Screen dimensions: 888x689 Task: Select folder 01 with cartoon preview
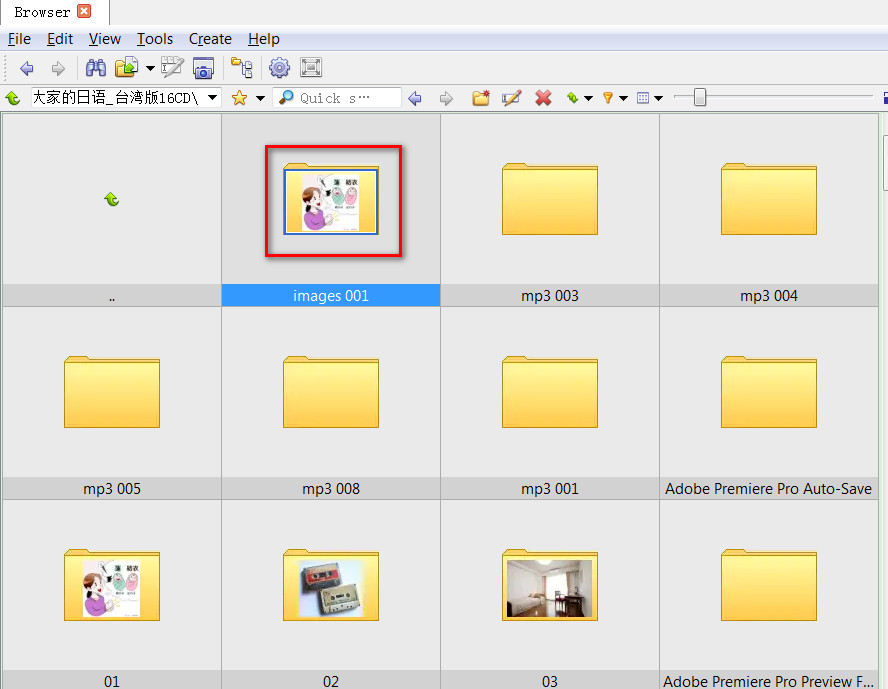pyautogui.click(x=112, y=585)
